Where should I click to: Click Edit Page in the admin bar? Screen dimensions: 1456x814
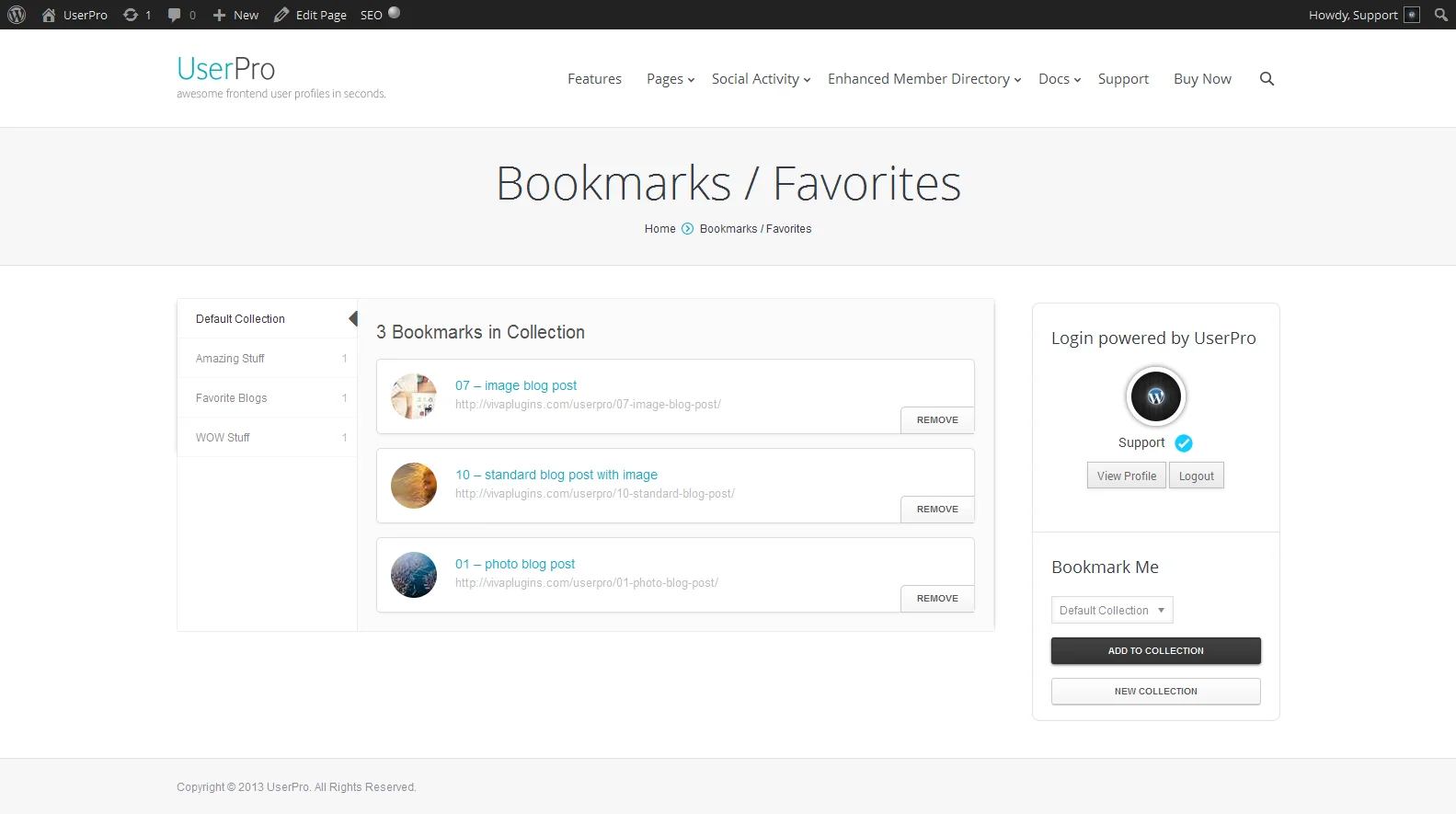pyautogui.click(x=311, y=15)
